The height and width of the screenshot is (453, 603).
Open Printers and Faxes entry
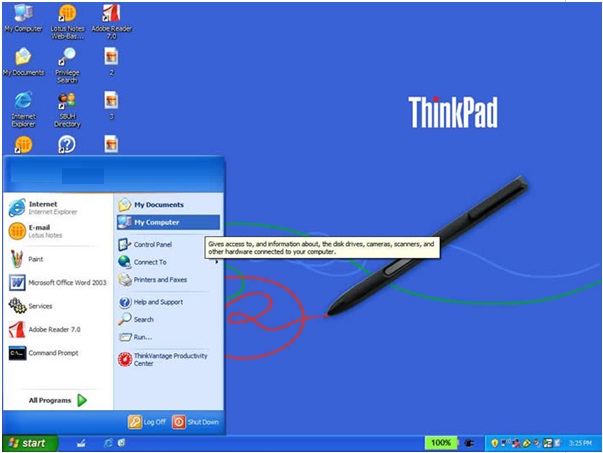(159, 280)
